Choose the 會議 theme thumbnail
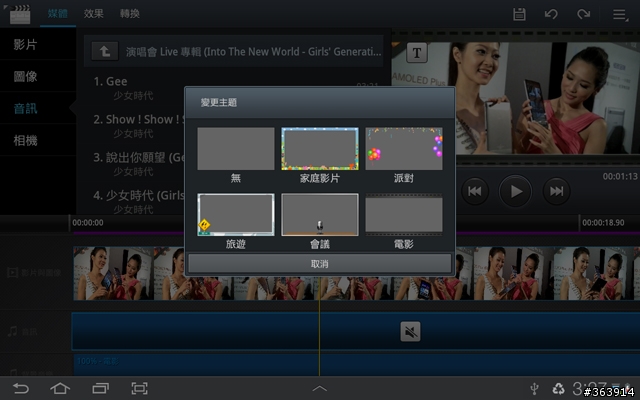This screenshot has width=640, height=400. [320, 215]
